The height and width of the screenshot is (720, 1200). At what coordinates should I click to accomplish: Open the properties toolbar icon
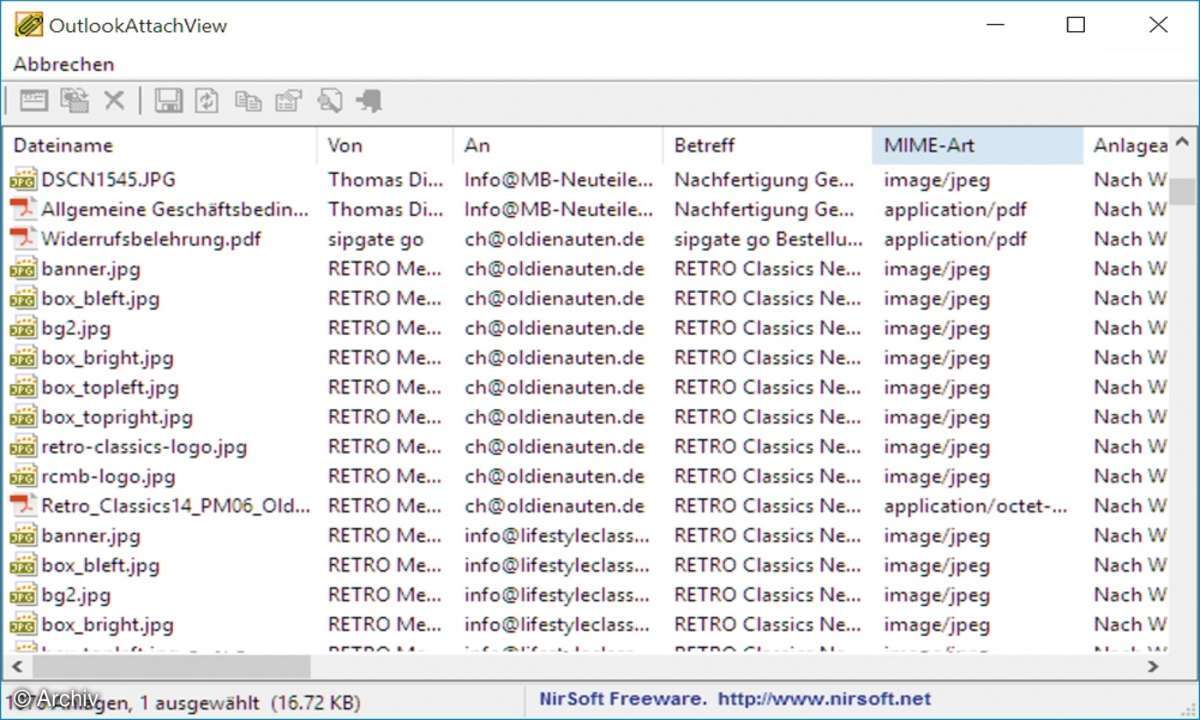point(288,100)
